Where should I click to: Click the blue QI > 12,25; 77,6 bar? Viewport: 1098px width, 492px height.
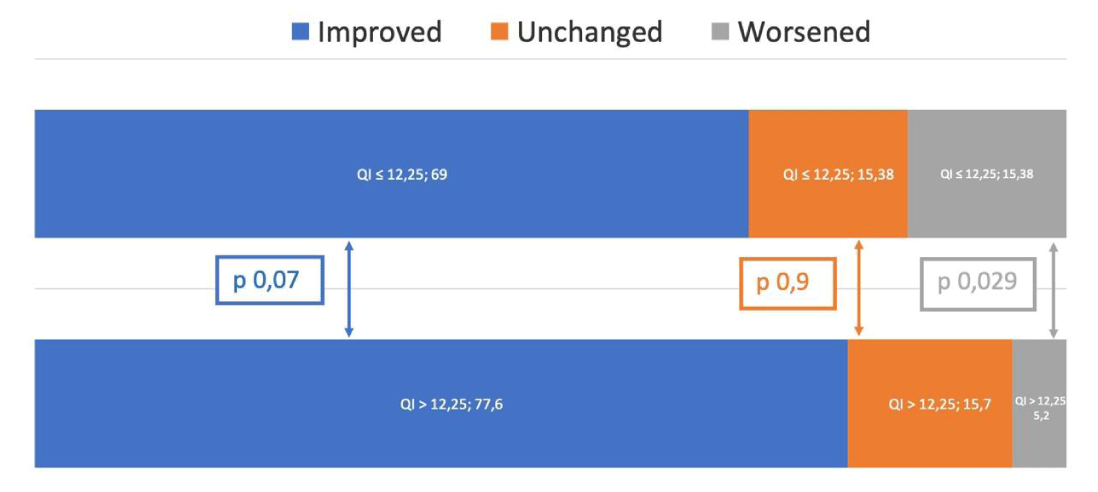click(x=441, y=404)
